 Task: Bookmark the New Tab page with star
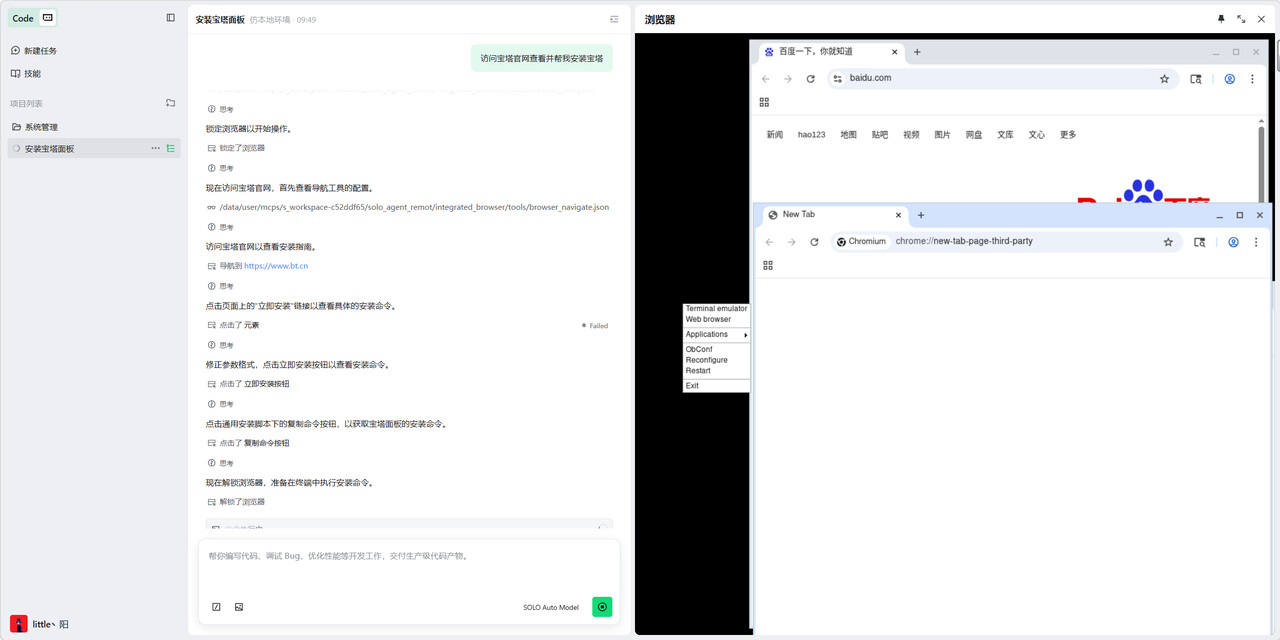tap(1168, 242)
